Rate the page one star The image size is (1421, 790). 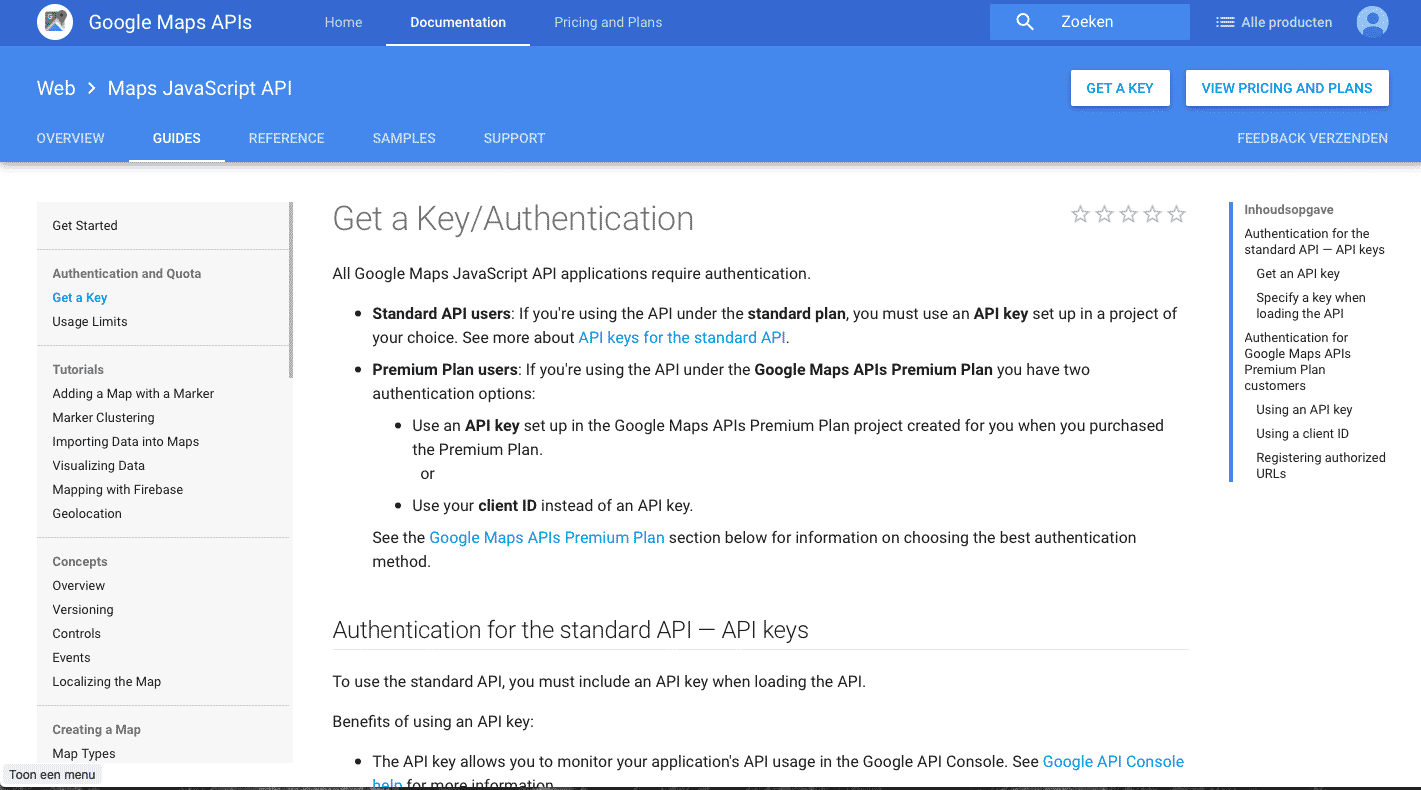1080,214
